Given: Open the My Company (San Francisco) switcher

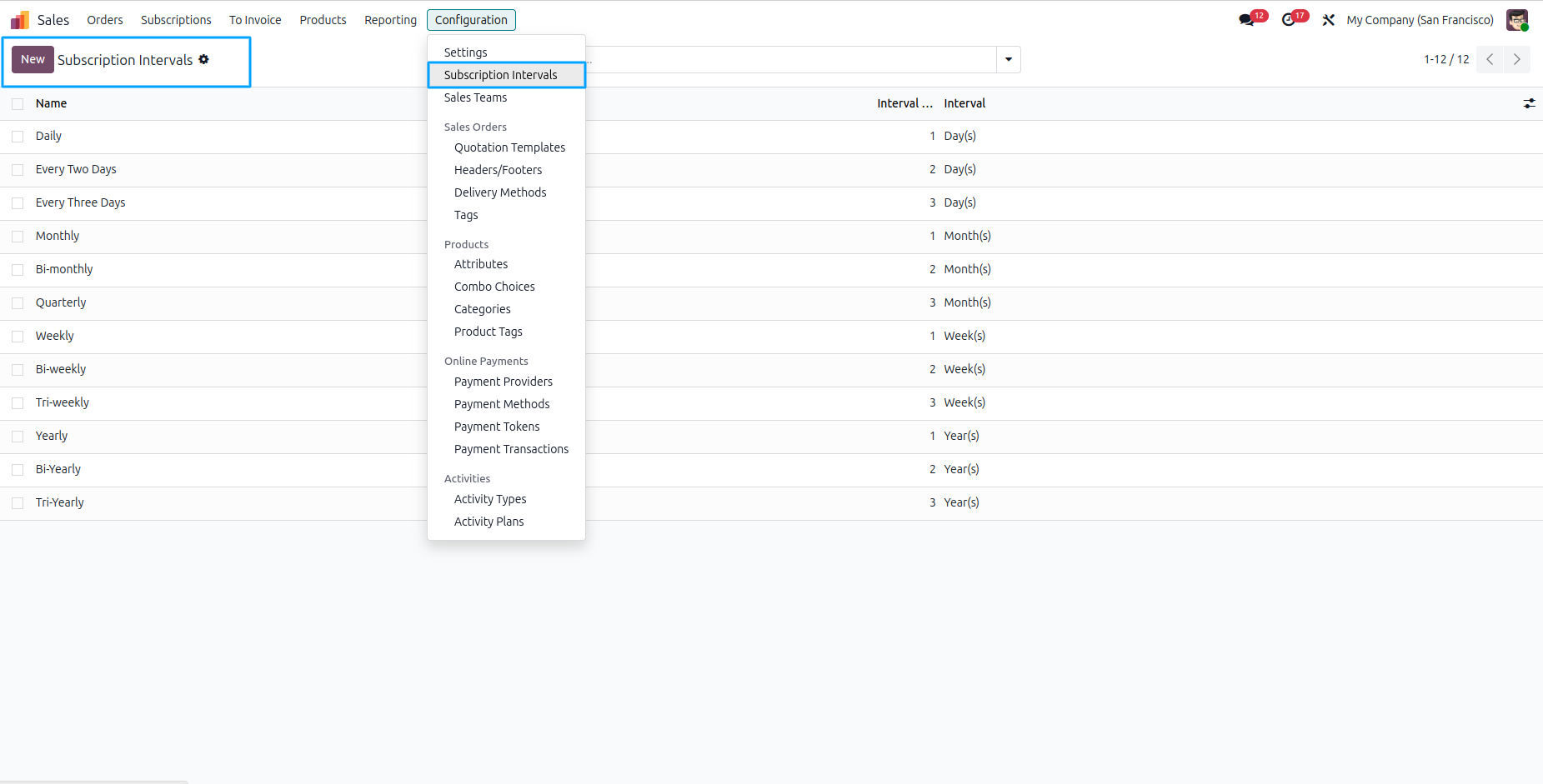Looking at the screenshot, I should [1420, 20].
